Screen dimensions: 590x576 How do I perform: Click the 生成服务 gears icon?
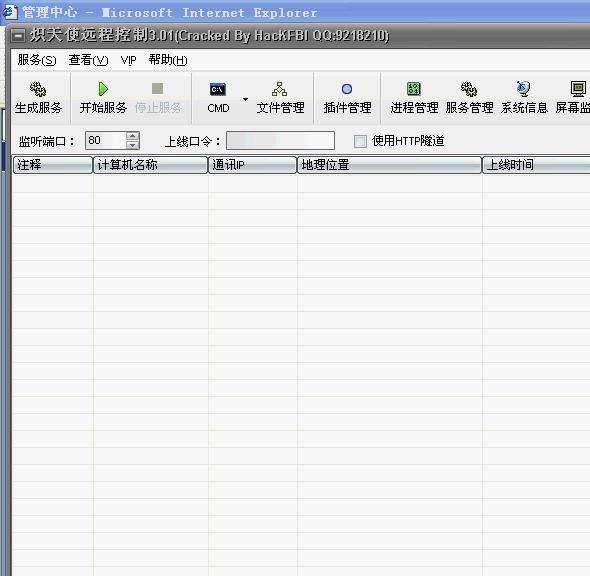[x=38, y=89]
